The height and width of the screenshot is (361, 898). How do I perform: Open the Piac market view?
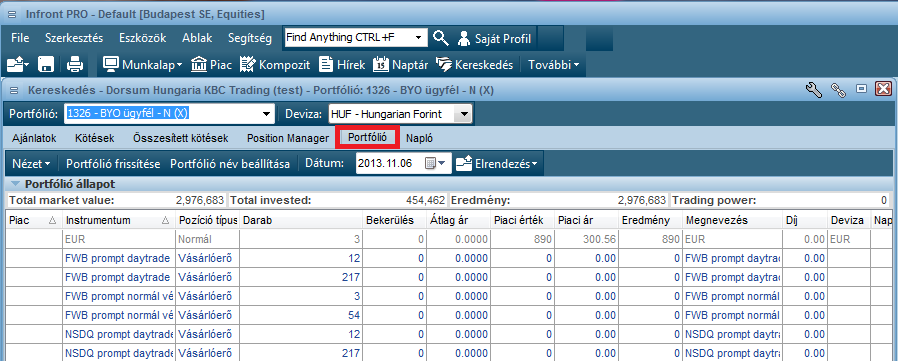211,65
